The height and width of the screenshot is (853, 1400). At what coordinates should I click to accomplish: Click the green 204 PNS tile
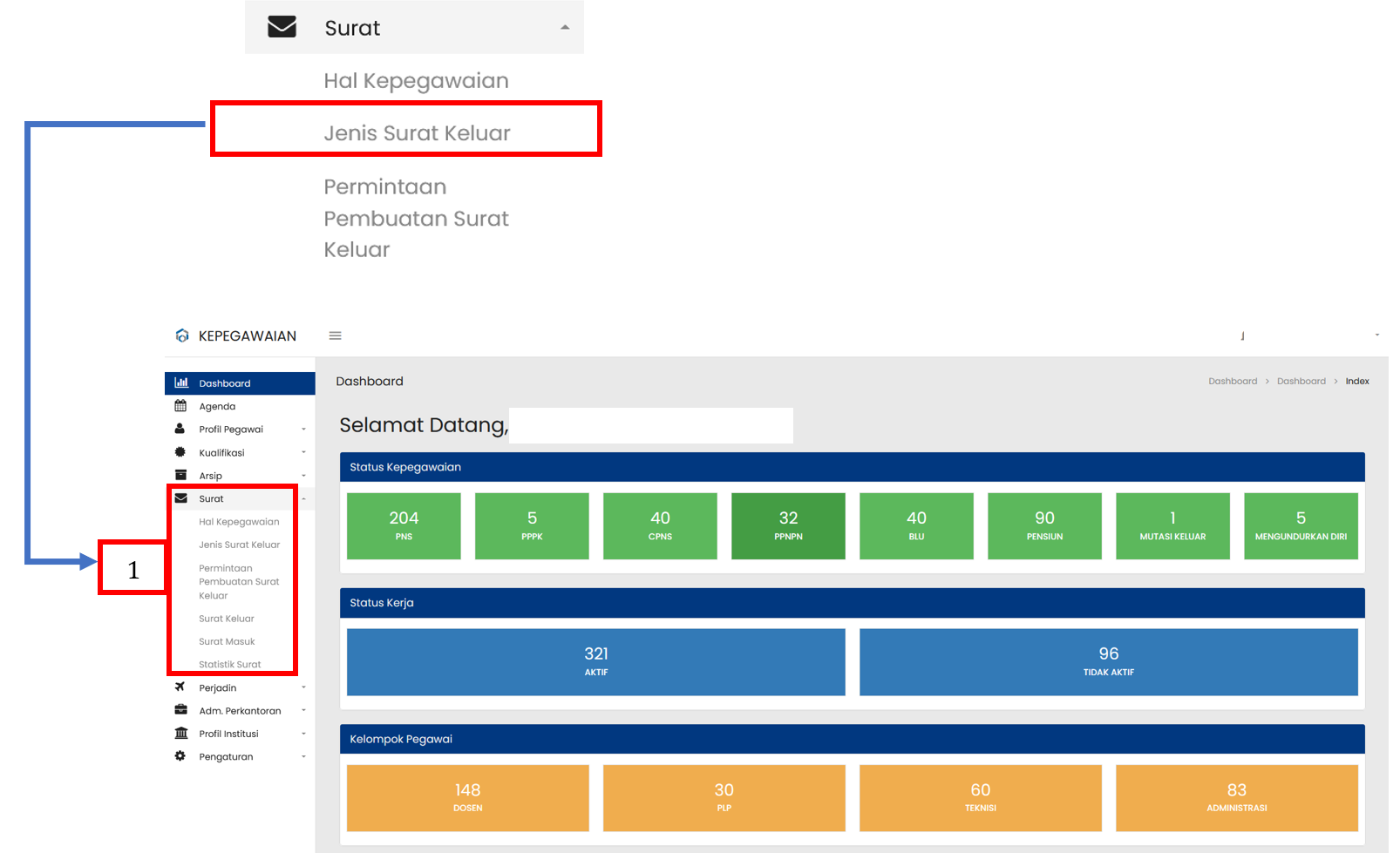coord(404,525)
